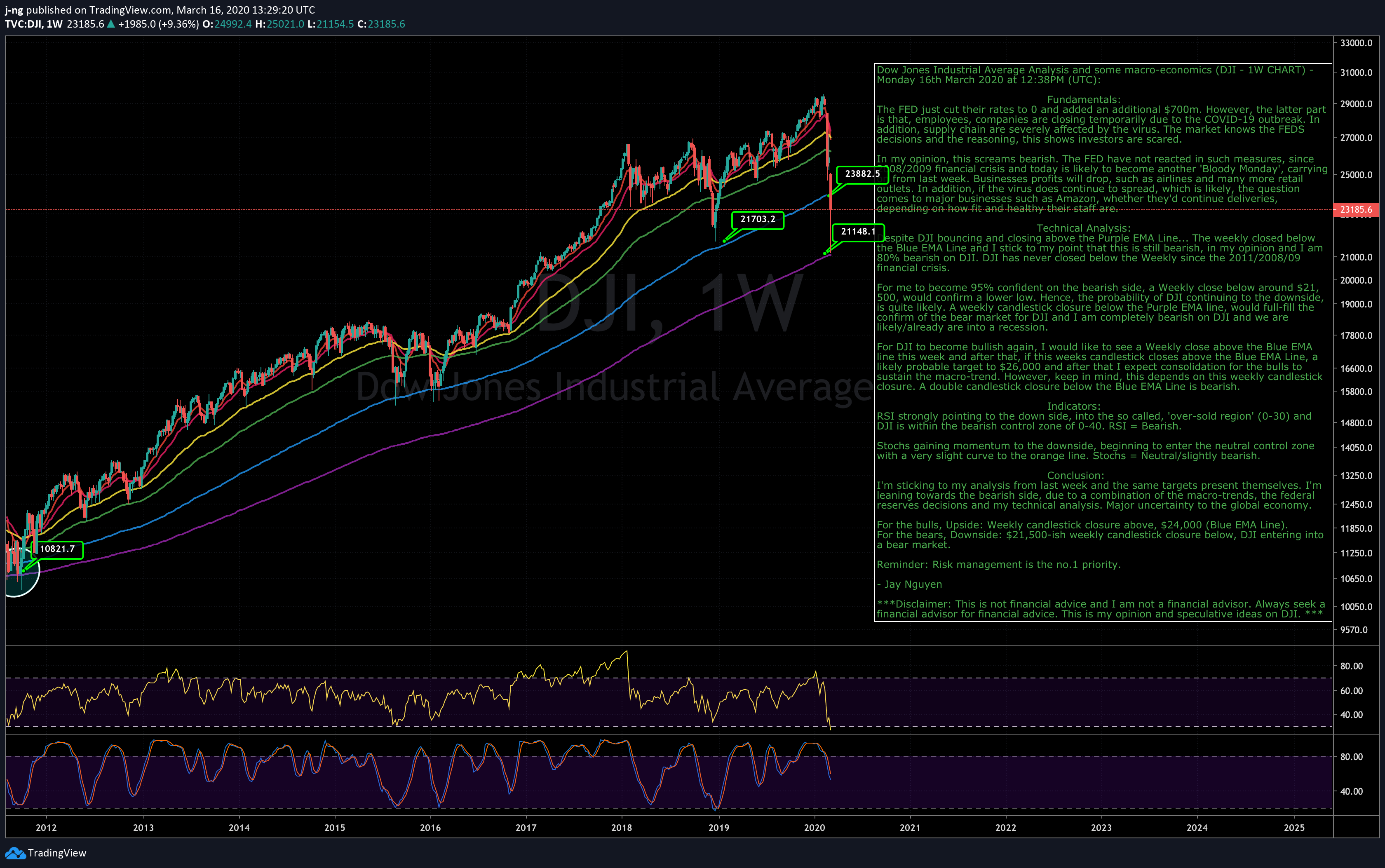Click the 2021 label on time axis
Viewport: 1385px width, 868px height.
point(910,828)
